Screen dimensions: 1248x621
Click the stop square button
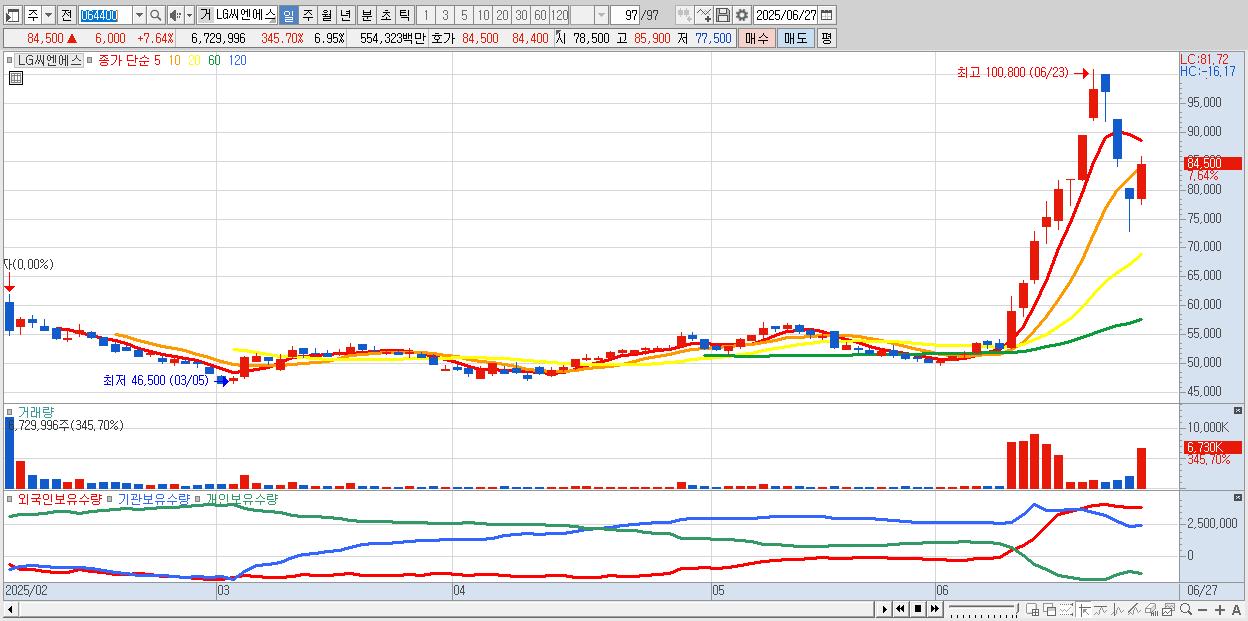point(918,609)
